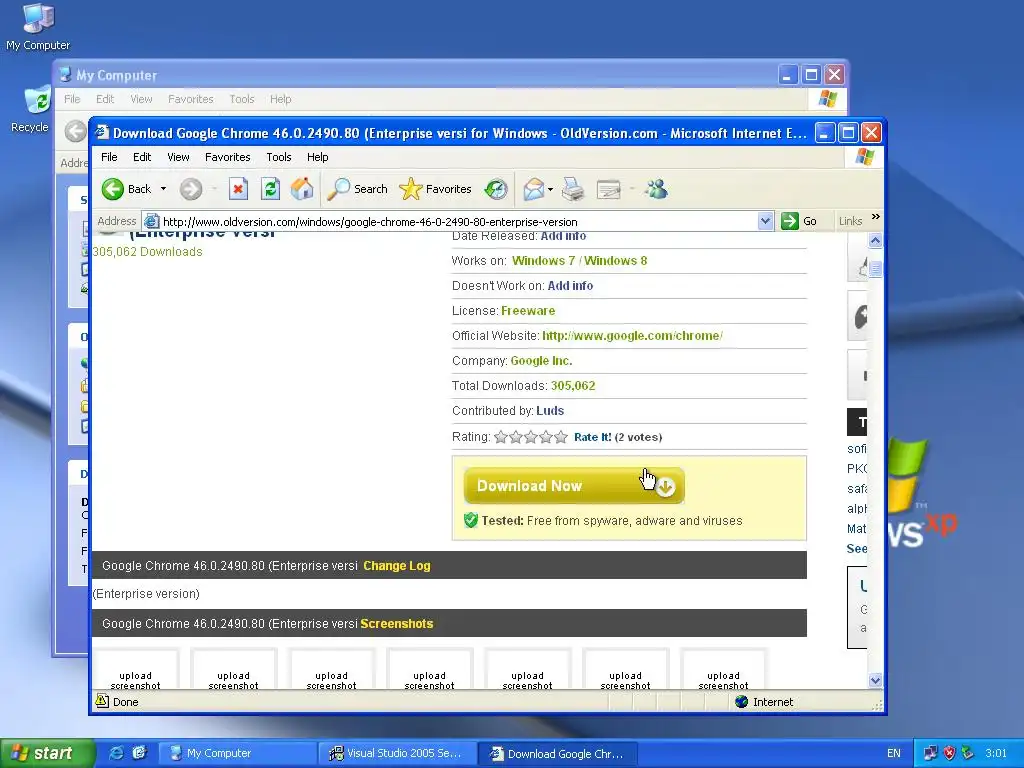Viewport: 1024px width, 768px height.
Task: Switch to My Computer taskbar button
Action: (x=238, y=753)
